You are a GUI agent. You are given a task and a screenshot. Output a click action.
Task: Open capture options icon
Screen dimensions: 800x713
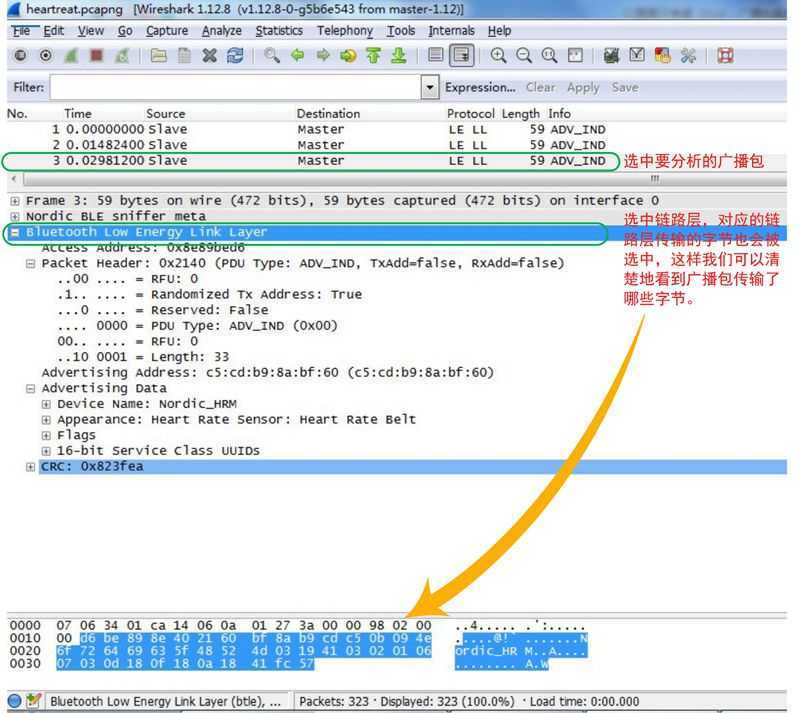point(46,55)
